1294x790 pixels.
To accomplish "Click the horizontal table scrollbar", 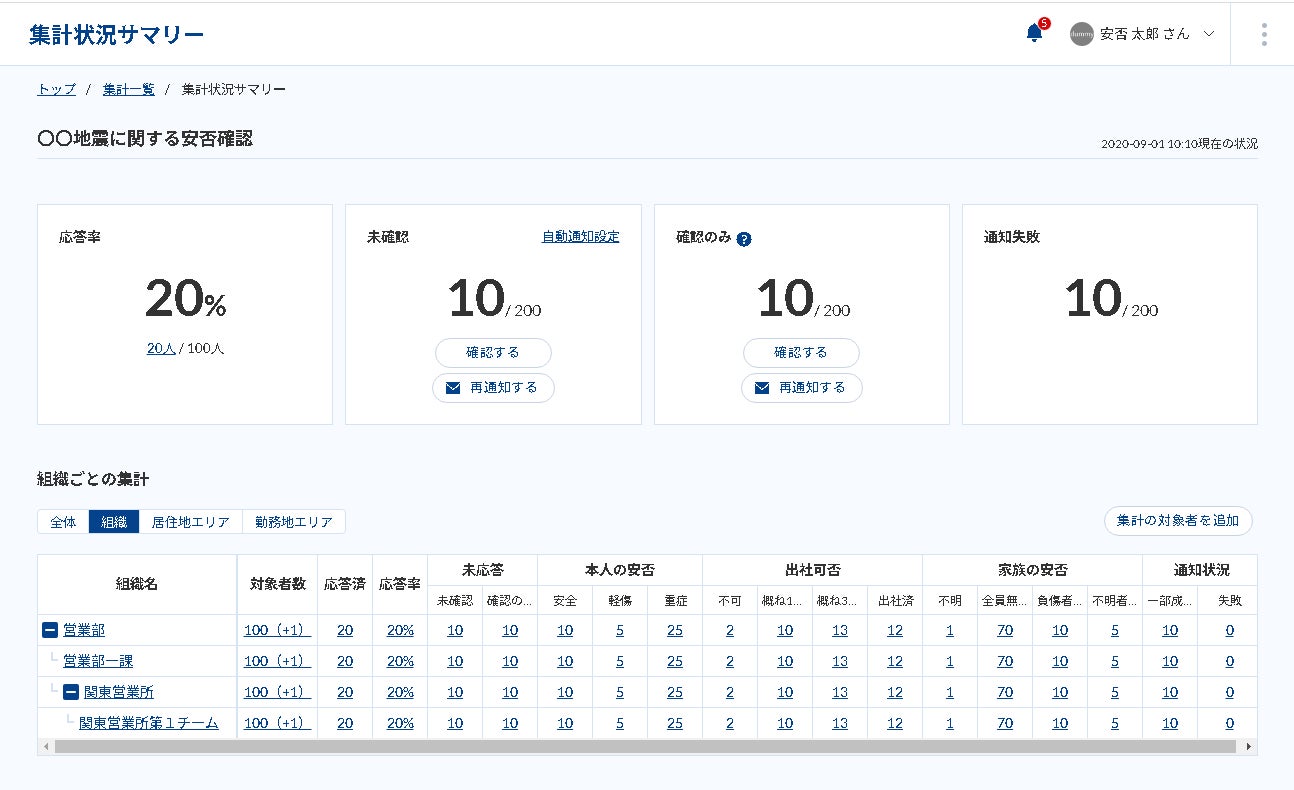I will point(646,746).
